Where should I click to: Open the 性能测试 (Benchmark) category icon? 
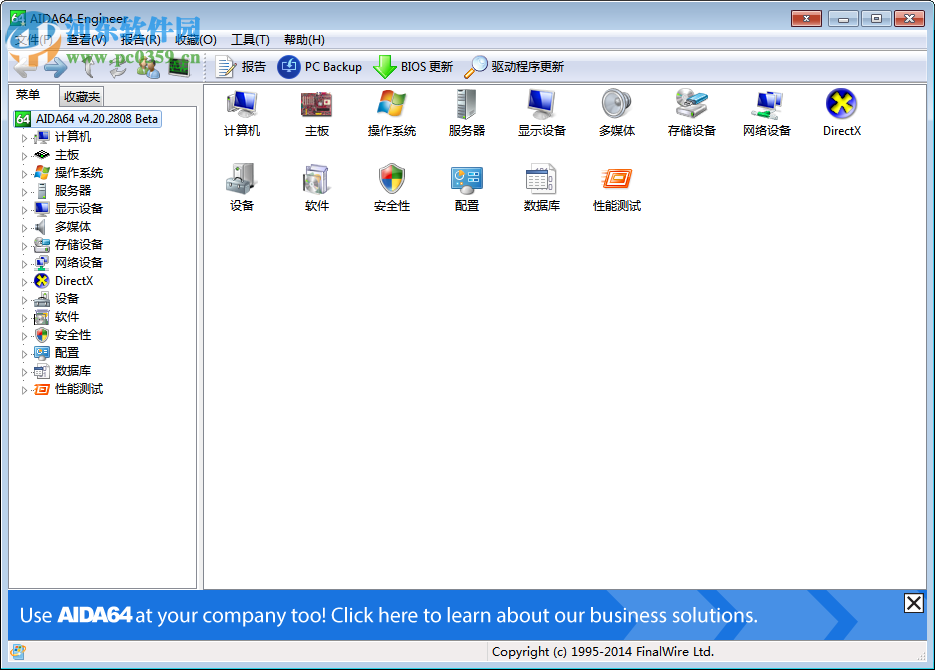[x=617, y=188]
